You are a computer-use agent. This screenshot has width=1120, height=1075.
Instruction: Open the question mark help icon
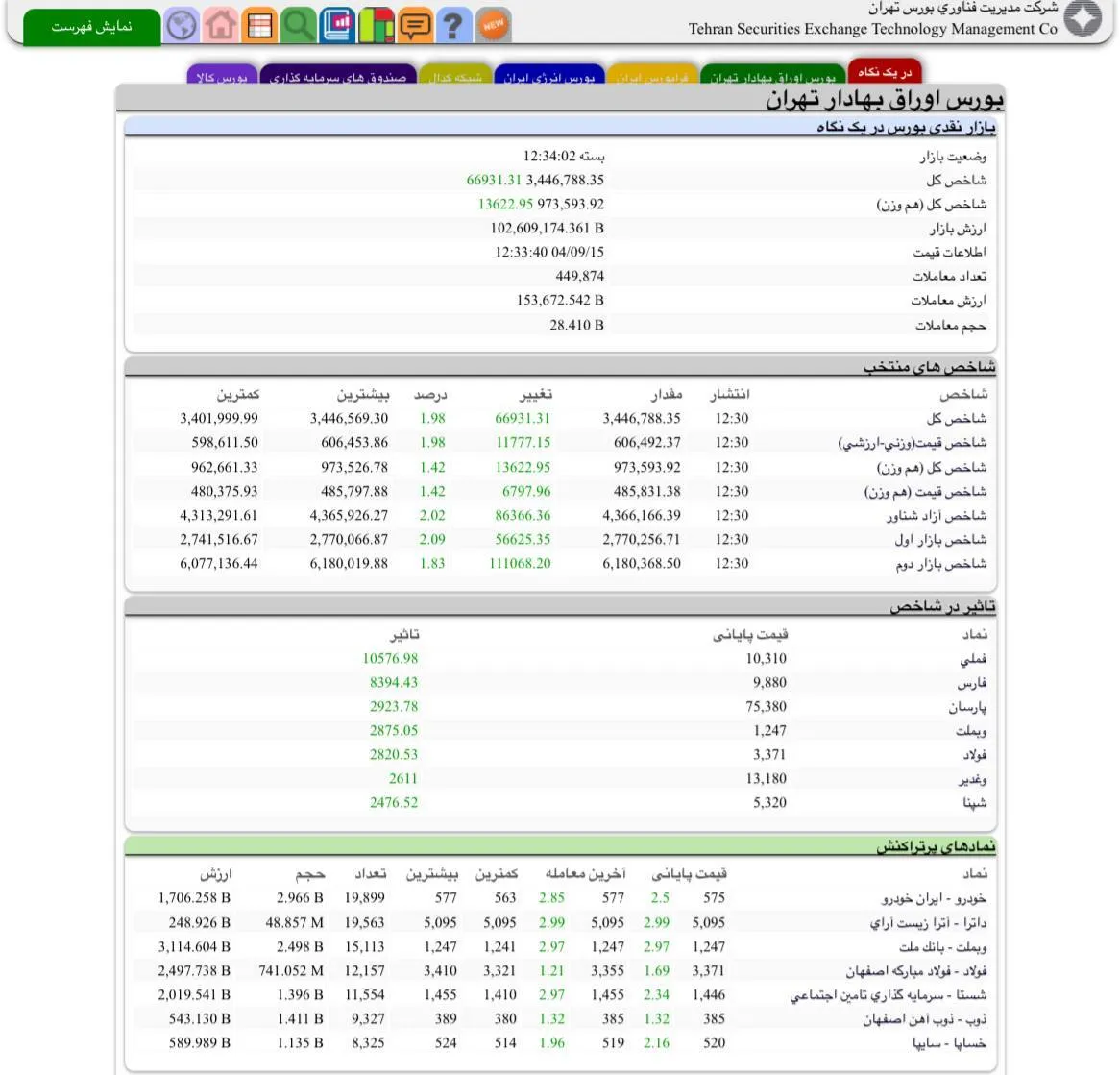click(453, 26)
